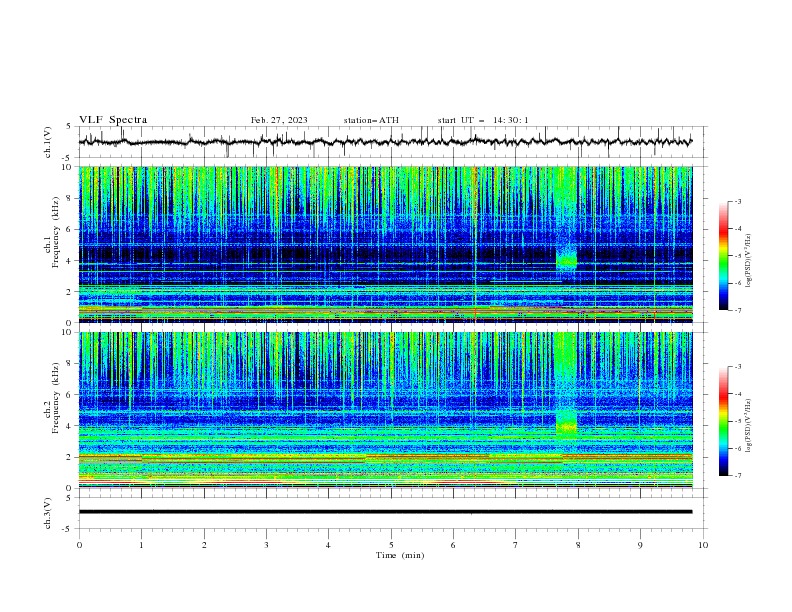
Task: Click the "8" tick on the time axis
Action: [578, 545]
